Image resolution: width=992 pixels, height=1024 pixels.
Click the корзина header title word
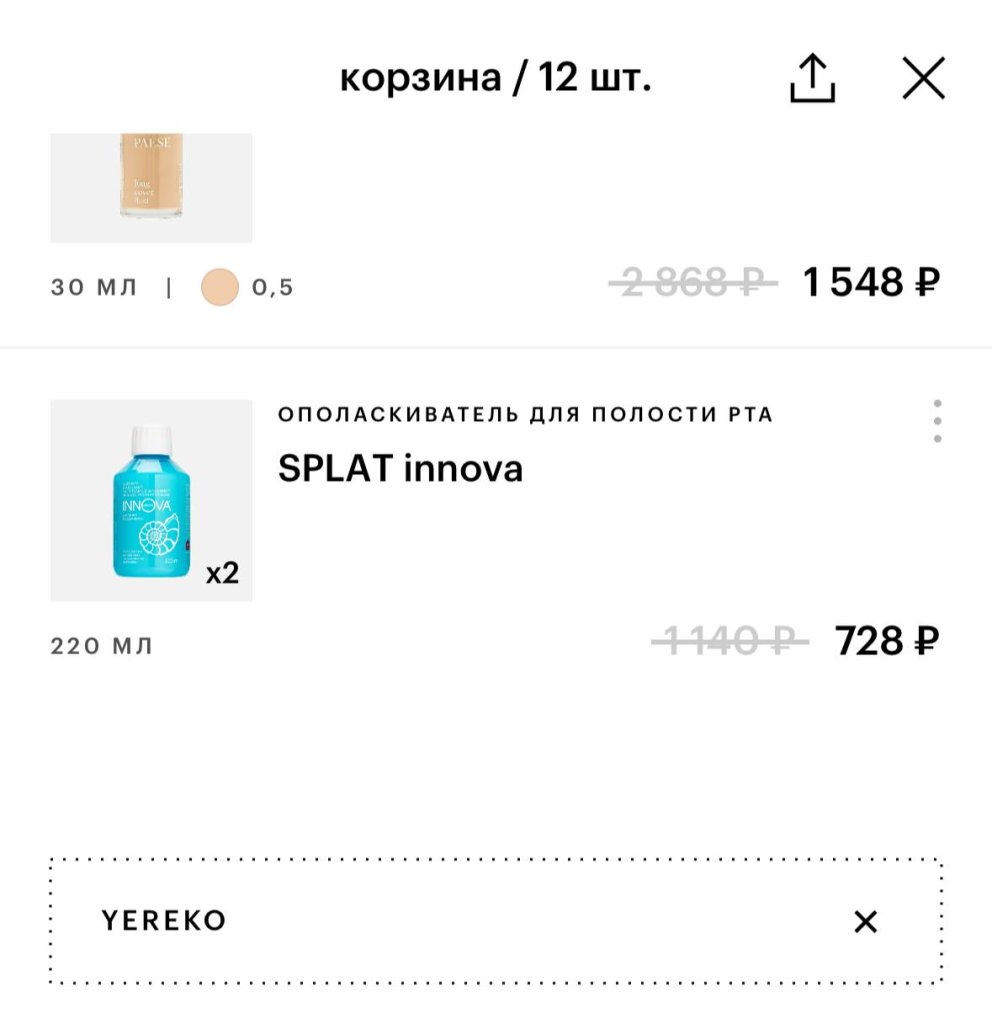pyautogui.click(x=420, y=78)
